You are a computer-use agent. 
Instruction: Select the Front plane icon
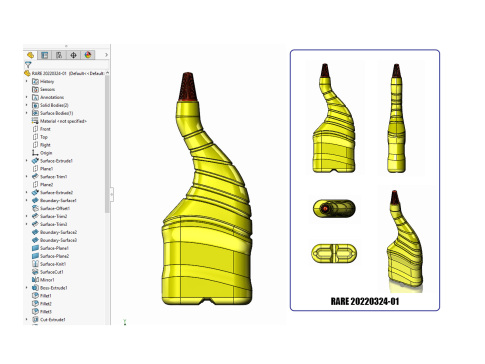pyautogui.click(x=35, y=129)
